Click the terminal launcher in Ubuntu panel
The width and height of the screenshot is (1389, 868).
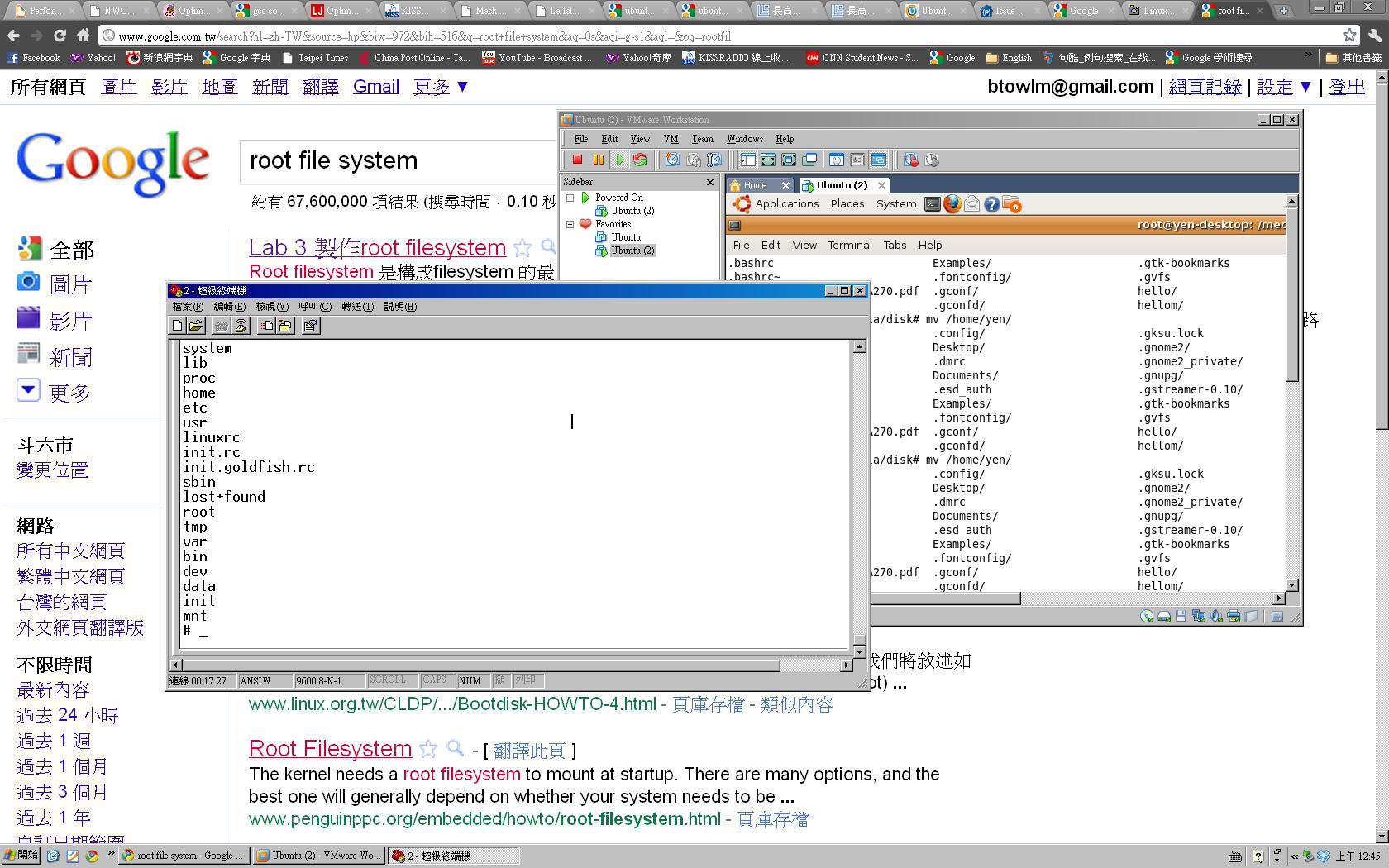coord(933,204)
